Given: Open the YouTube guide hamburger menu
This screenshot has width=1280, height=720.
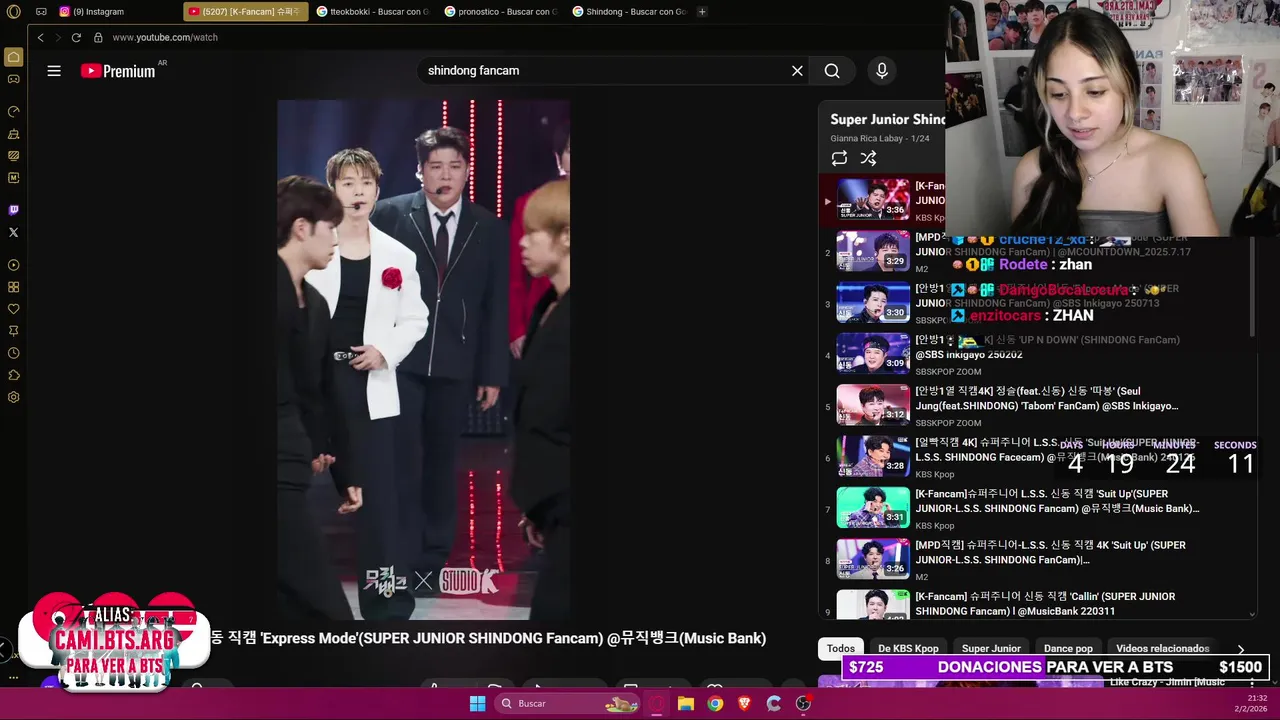Looking at the screenshot, I should point(54,71).
